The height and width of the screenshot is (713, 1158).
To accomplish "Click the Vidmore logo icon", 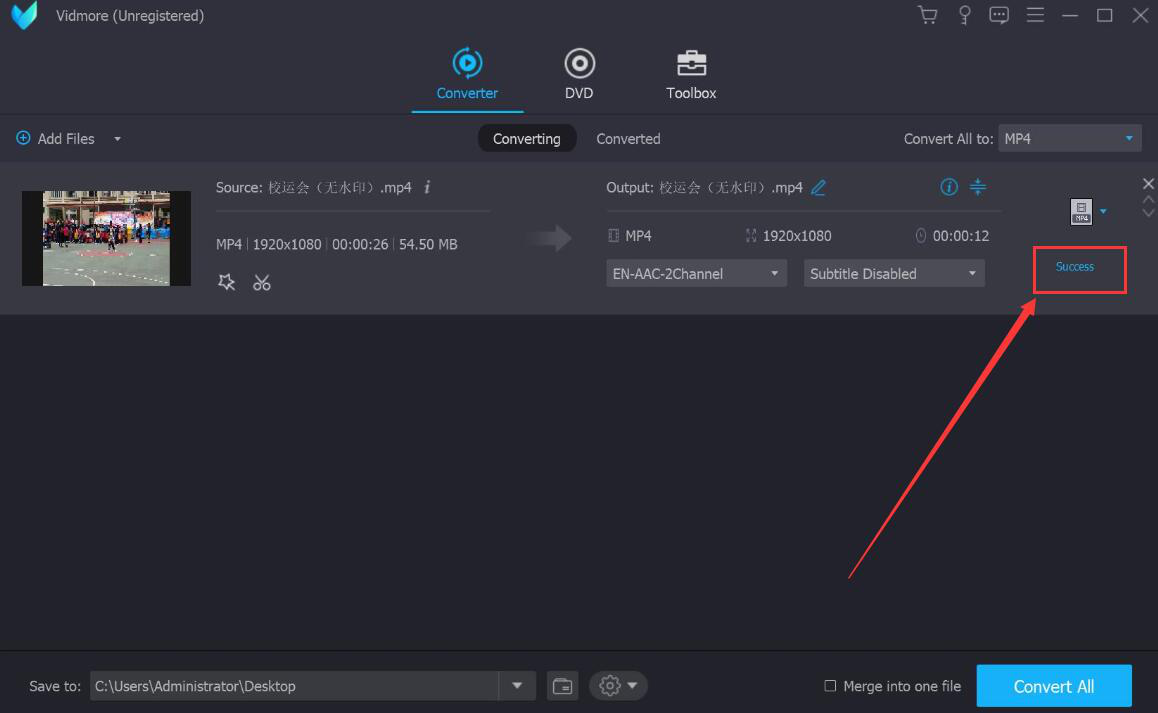I will pos(24,16).
